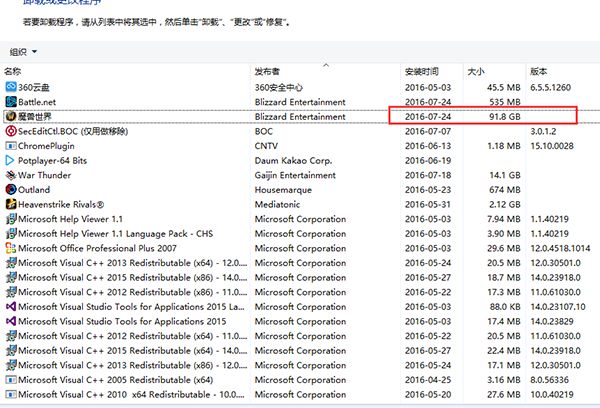Select the 360云盘 row name
This screenshot has width=600, height=408.
point(34,87)
